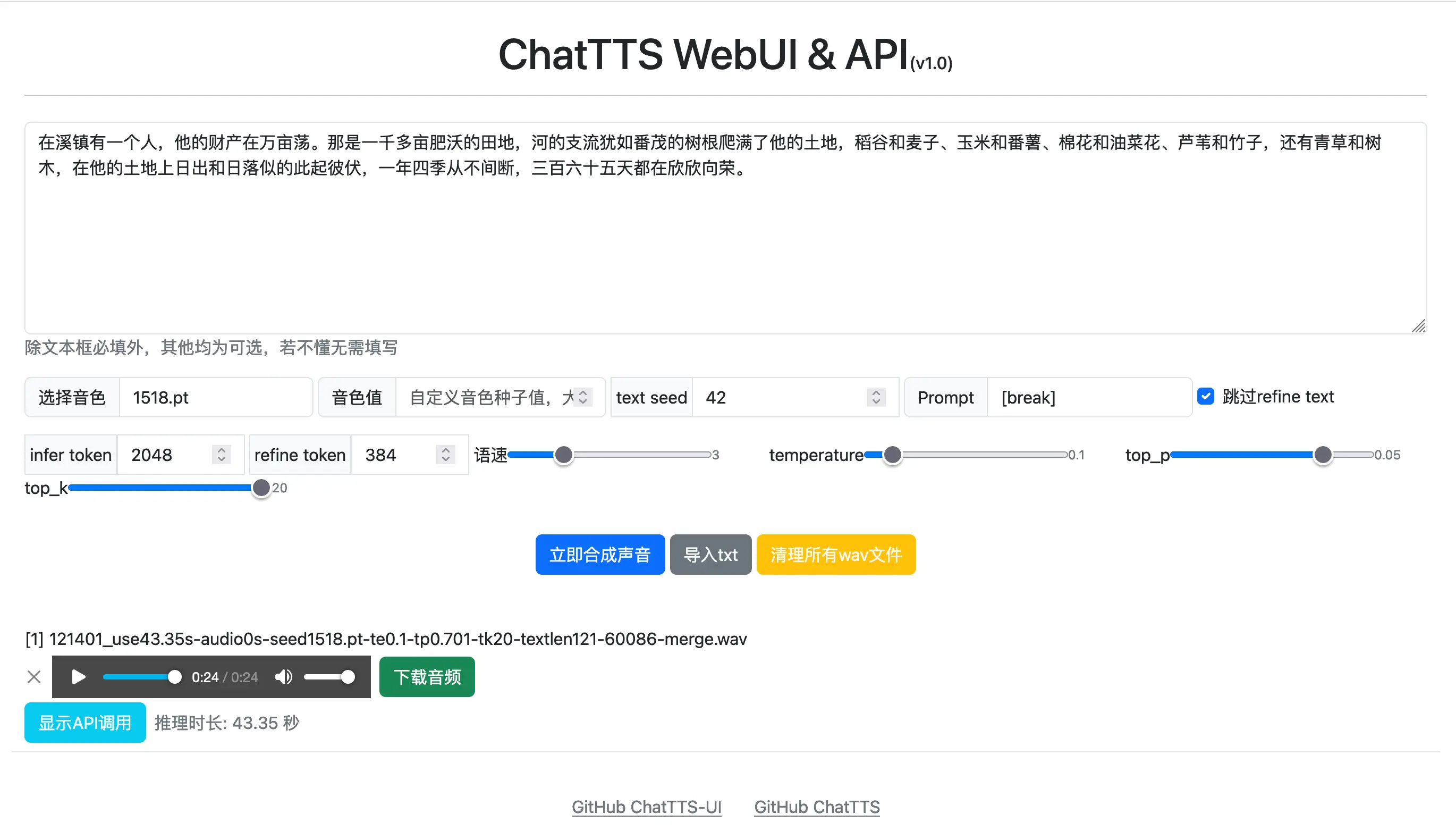Click 立即合成声音 synthesize button
The image size is (1456, 839).
pos(599,555)
